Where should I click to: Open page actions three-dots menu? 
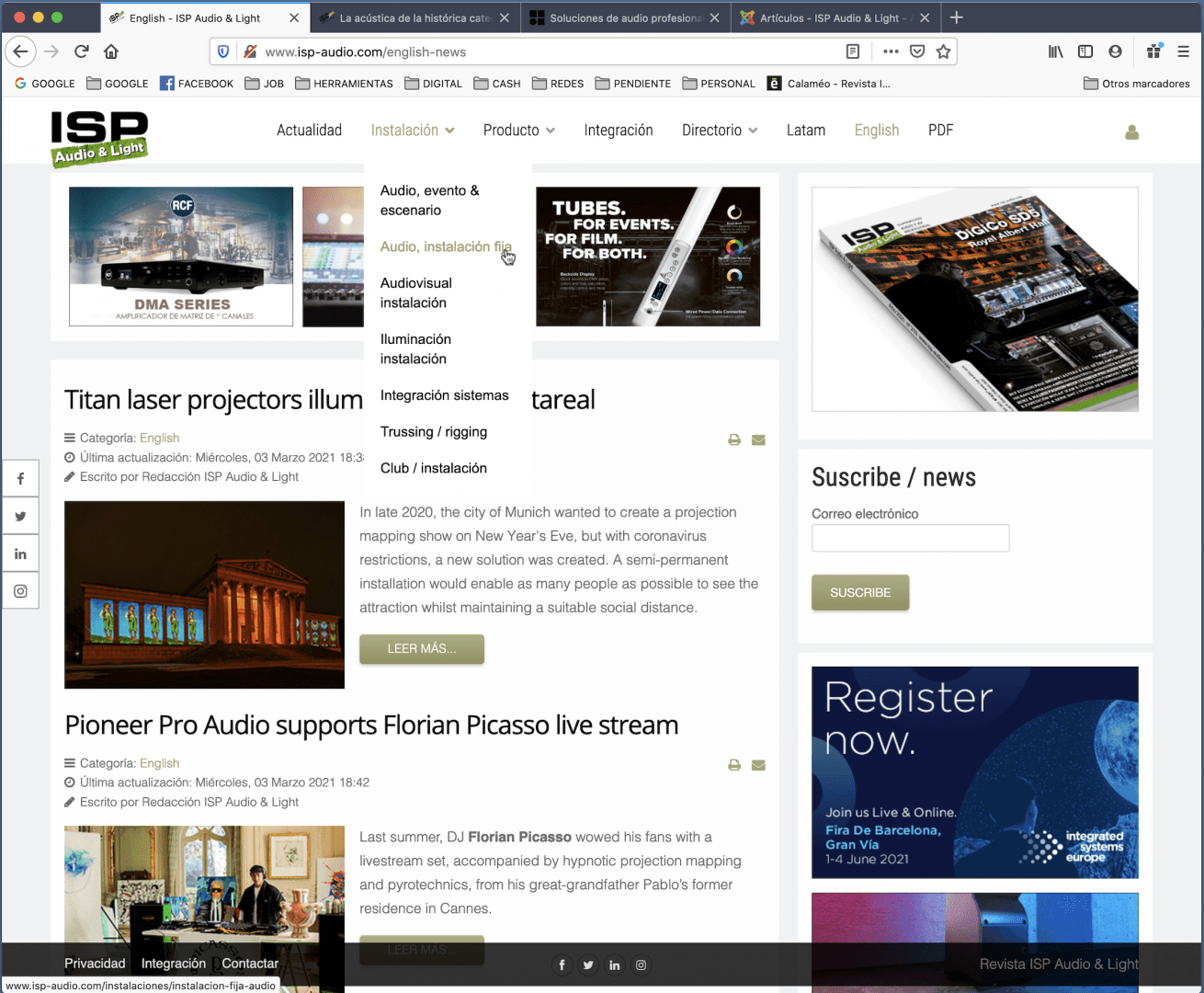click(891, 51)
